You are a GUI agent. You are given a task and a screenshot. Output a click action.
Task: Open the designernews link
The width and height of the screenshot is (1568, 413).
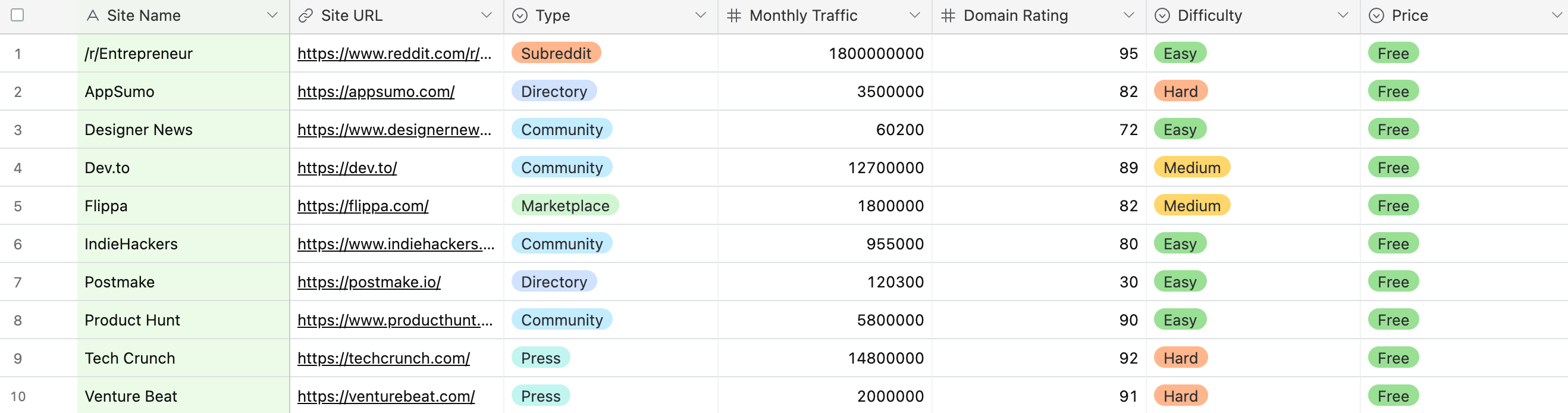(x=394, y=130)
